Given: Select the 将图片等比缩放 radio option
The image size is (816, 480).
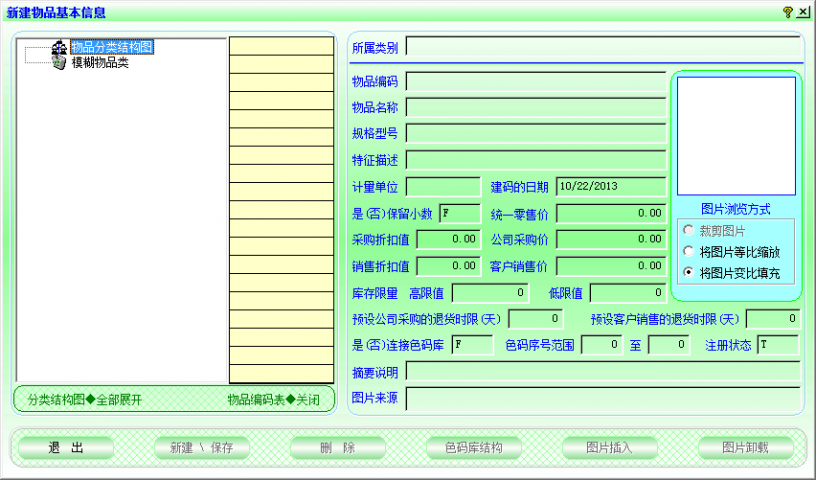Looking at the screenshot, I should tap(688, 252).
